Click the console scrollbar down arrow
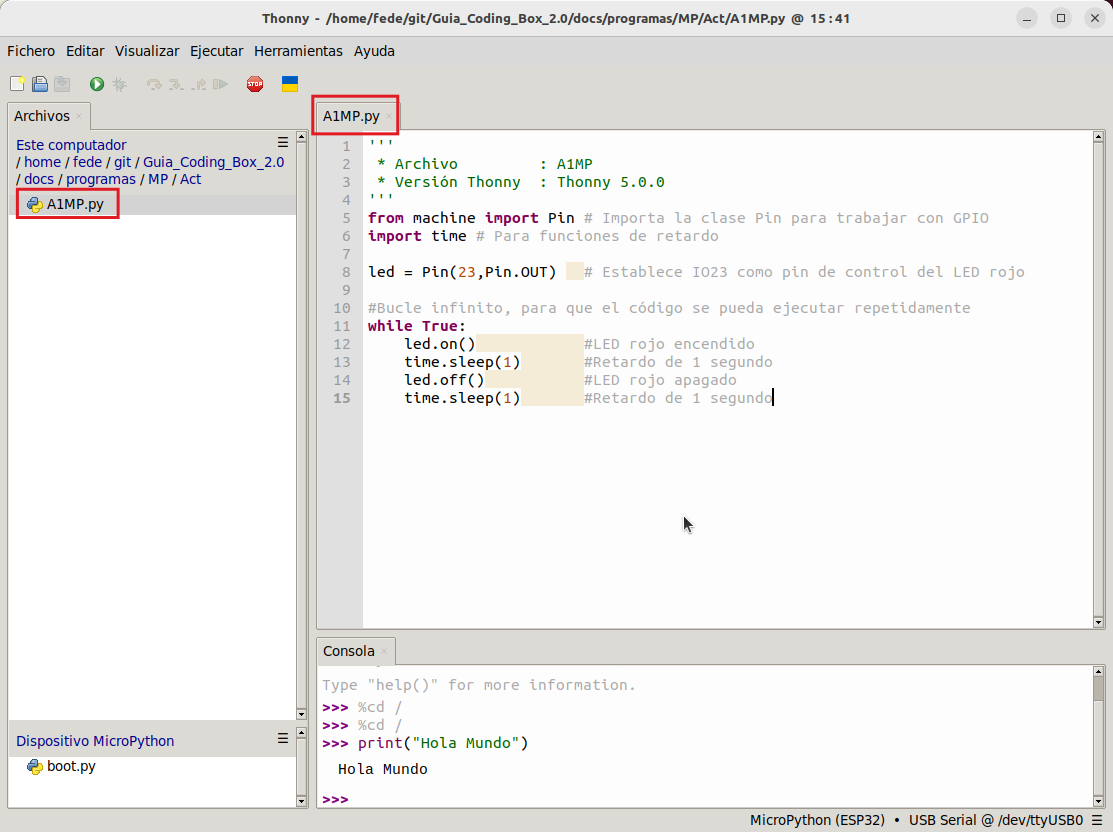Viewport: 1113px width, 832px height. tap(1098, 801)
